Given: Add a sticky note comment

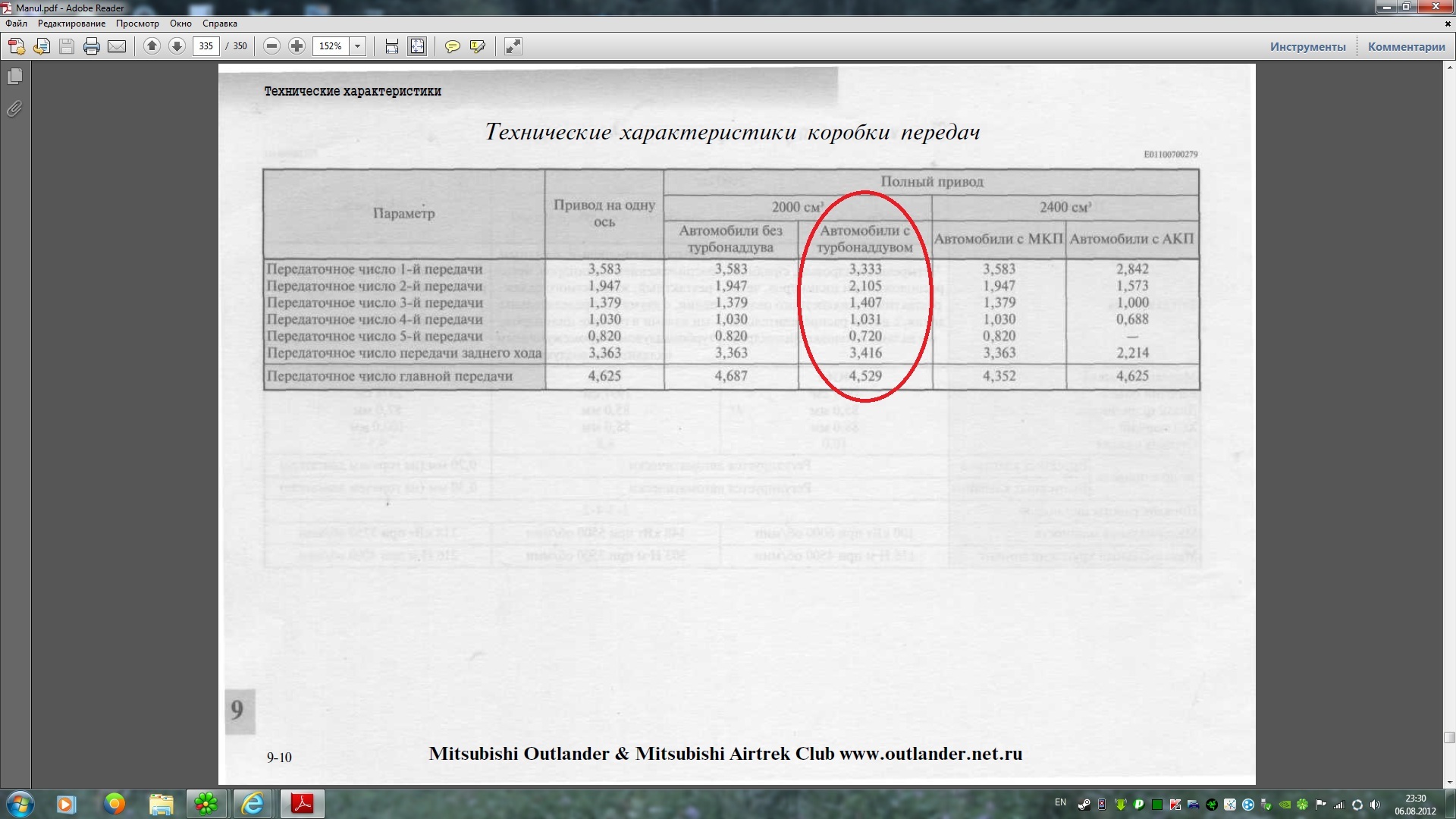Looking at the screenshot, I should pos(452,46).
